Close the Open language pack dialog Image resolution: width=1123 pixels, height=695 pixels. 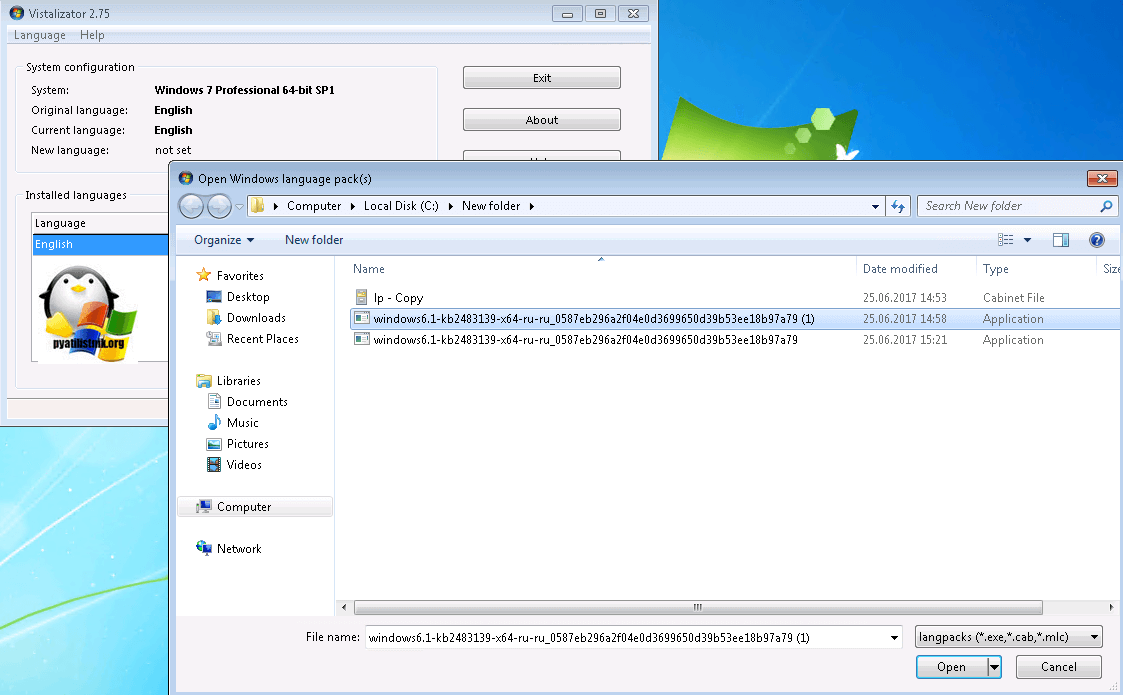[1102, 178]
